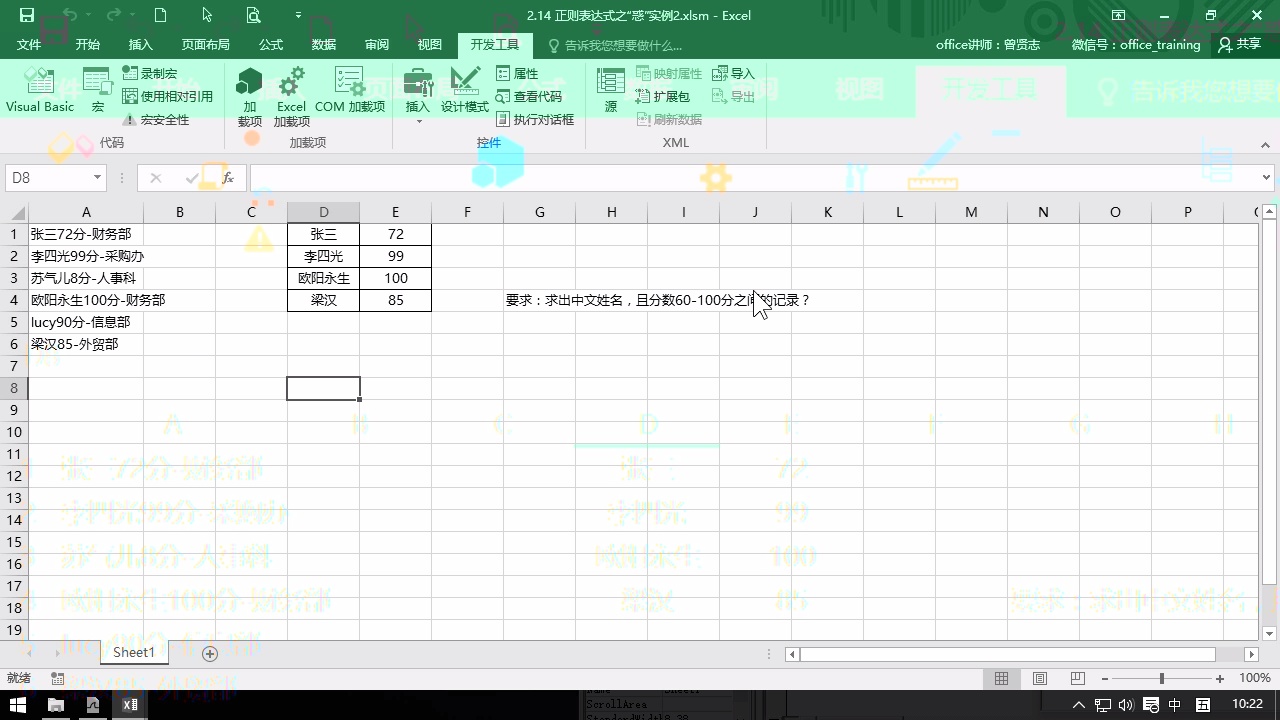This screenshot has height=720, width=1280.
Task: Open the 属性 (Properties) pane
Action: [519, 72]
